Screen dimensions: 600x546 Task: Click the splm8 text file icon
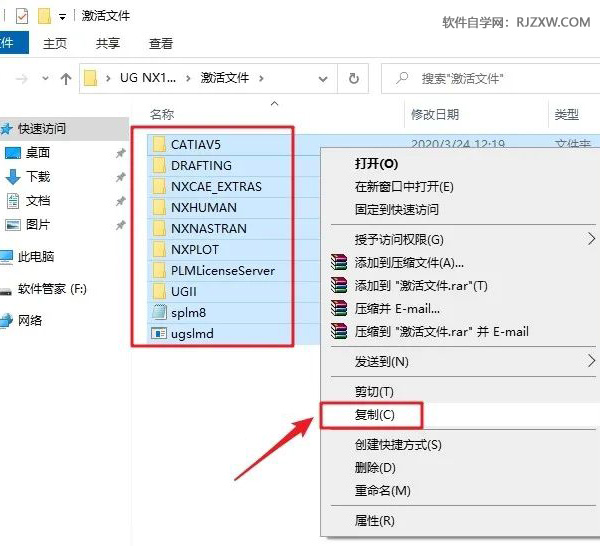pos(159,312)
